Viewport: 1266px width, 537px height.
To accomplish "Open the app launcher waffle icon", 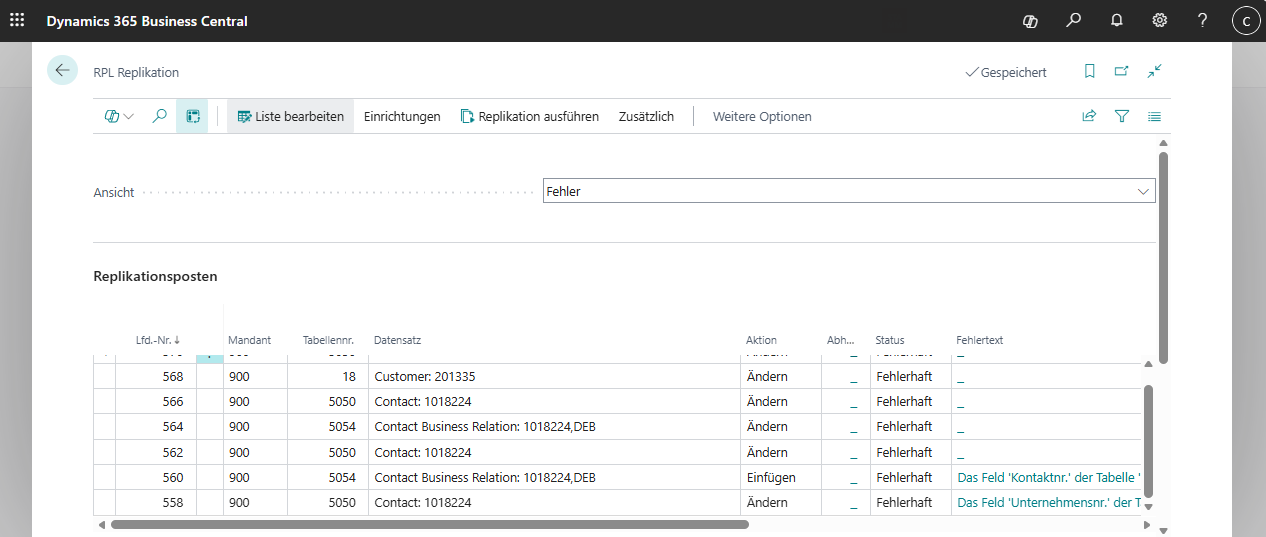I will click(x=17, y=20).
